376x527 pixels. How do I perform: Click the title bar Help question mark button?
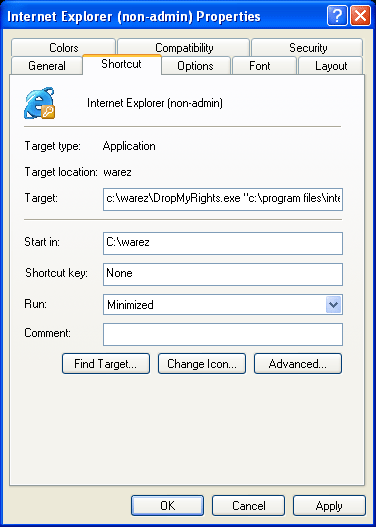click(337, 15)
